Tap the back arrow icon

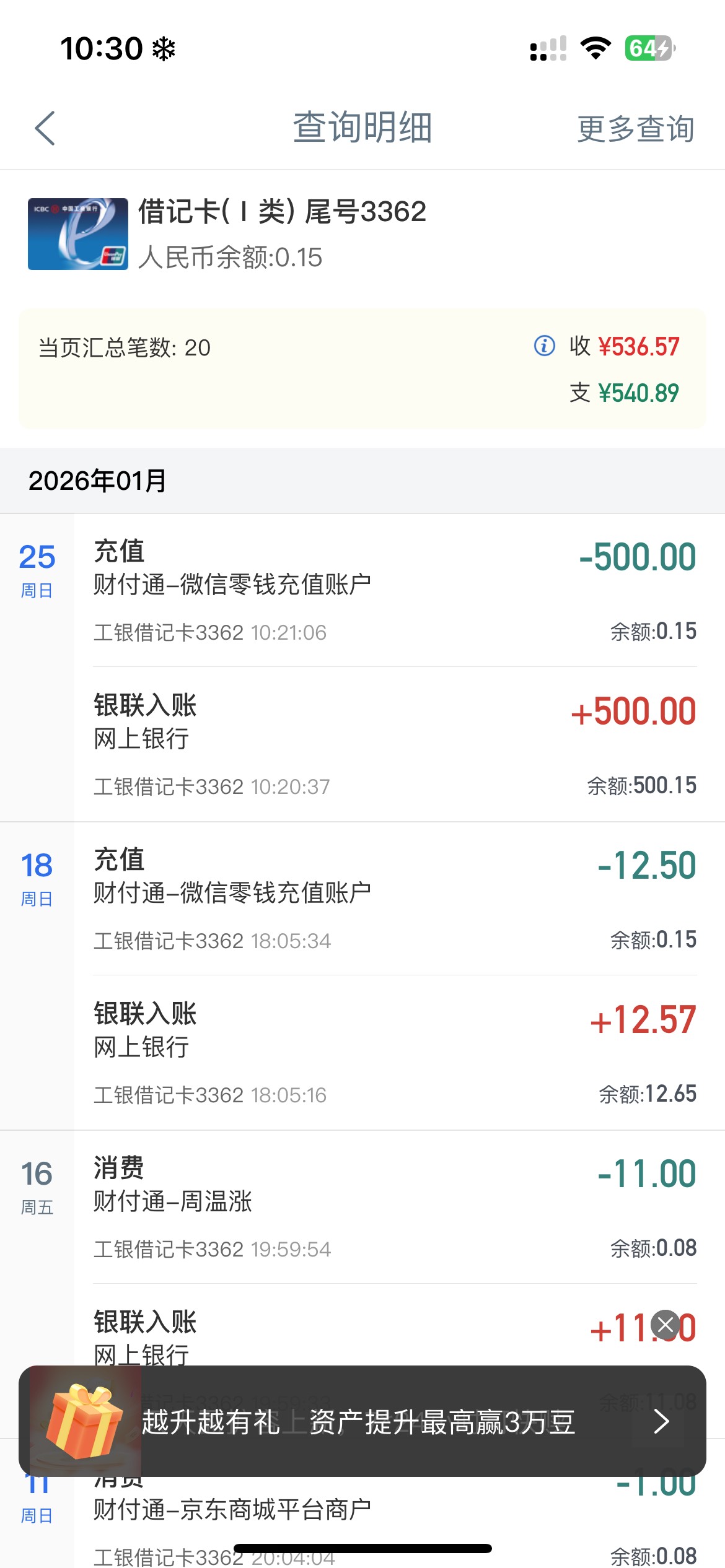pos(45,128)
